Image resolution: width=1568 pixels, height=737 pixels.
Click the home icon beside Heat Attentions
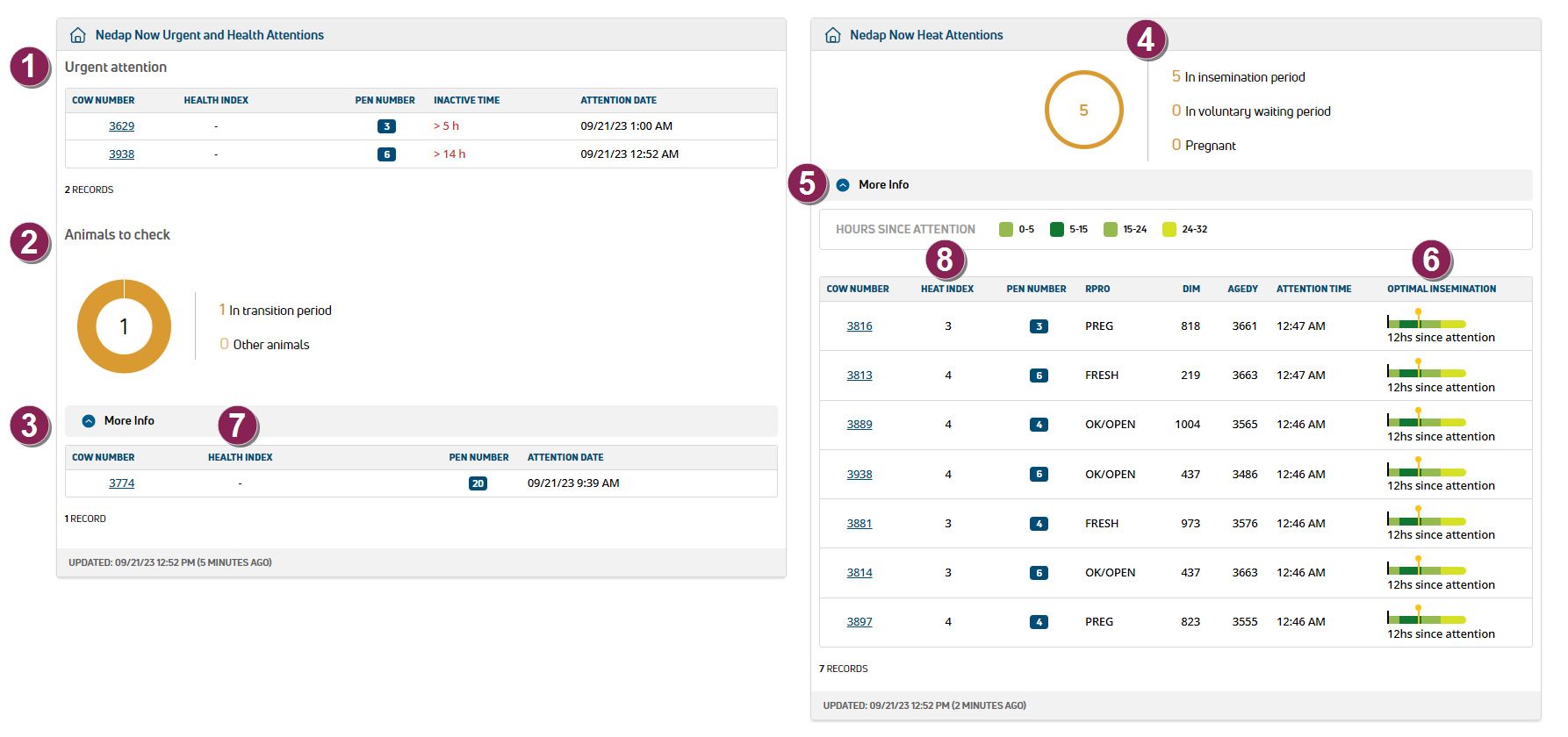point(833,35)
